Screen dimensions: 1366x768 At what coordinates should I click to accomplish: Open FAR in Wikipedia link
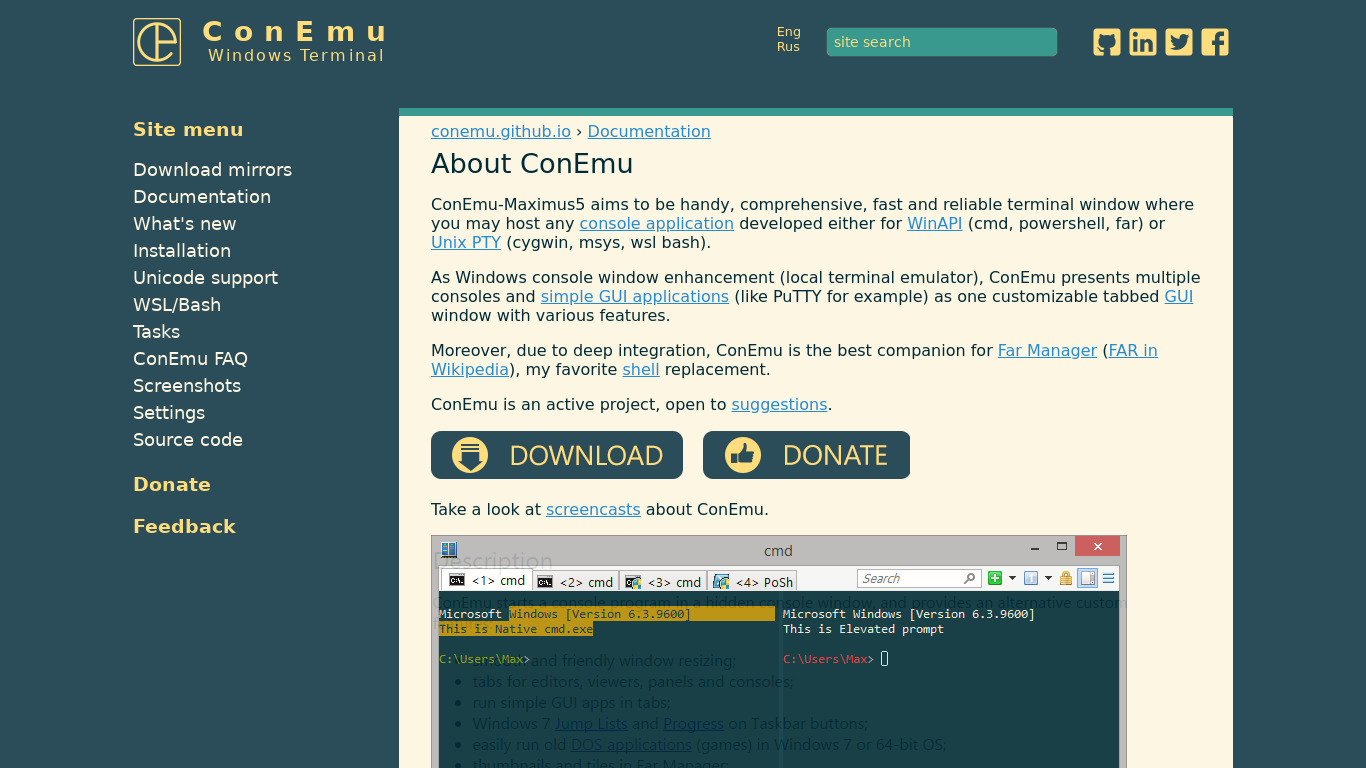pyautogui.click(x=1132, y=351)
